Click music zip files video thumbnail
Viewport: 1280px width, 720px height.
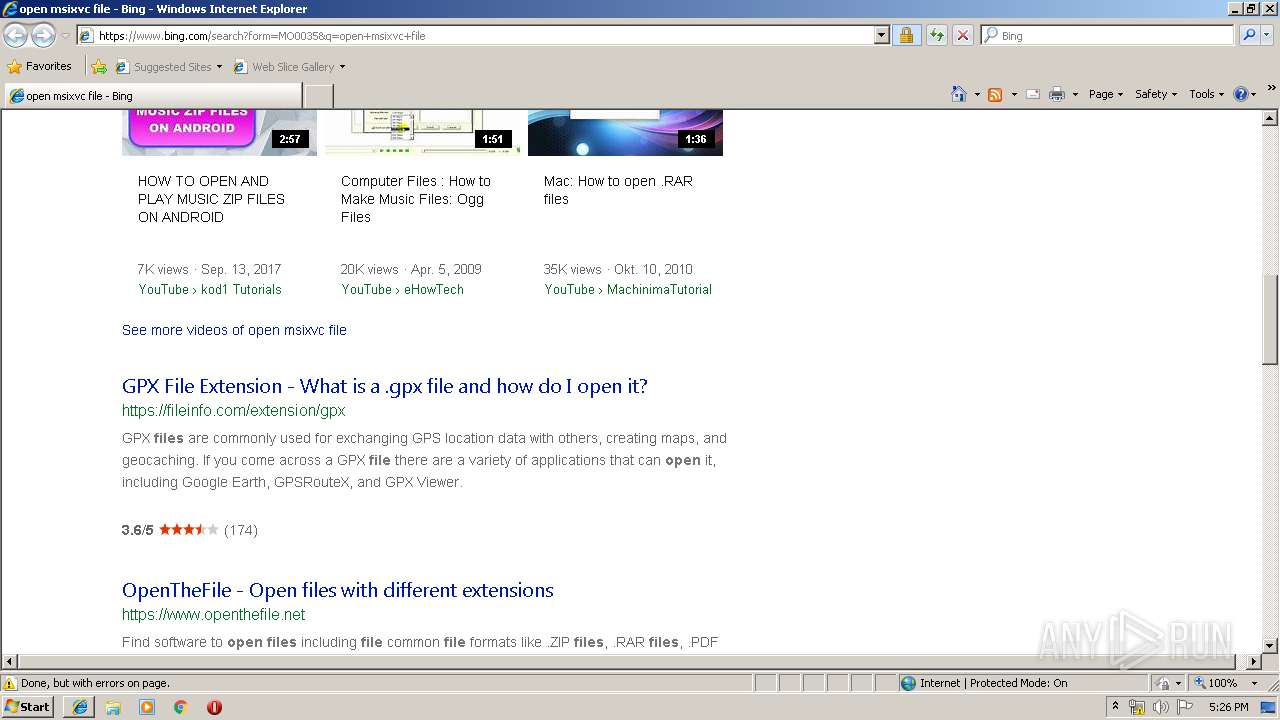219,133
